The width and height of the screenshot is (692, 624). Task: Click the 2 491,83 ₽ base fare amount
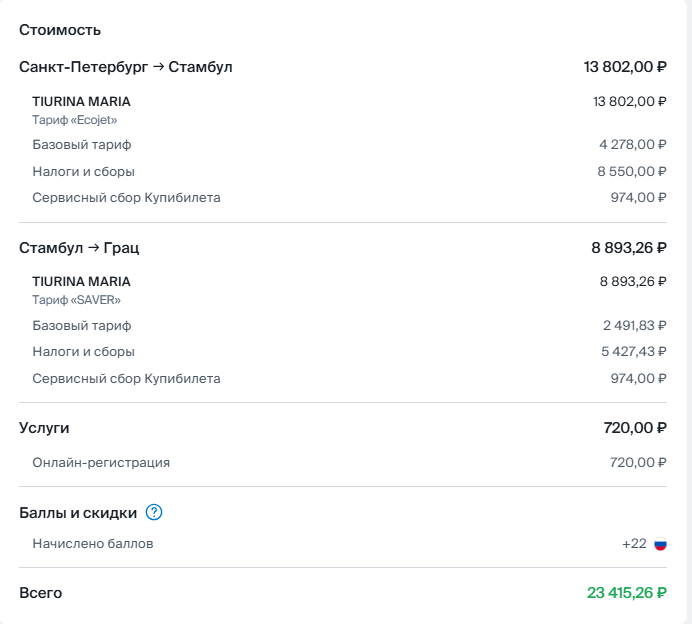click(x=634, y=326)
